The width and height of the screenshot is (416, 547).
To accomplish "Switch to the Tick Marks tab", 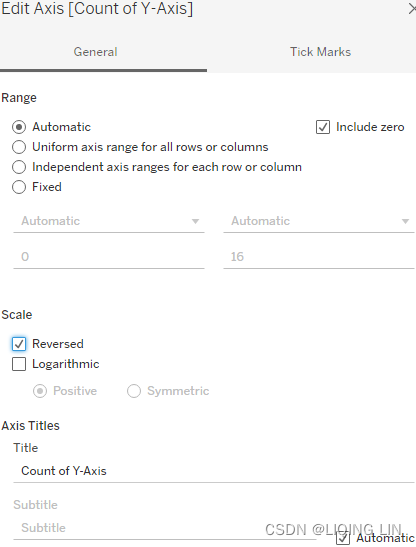I will point(320,52).
